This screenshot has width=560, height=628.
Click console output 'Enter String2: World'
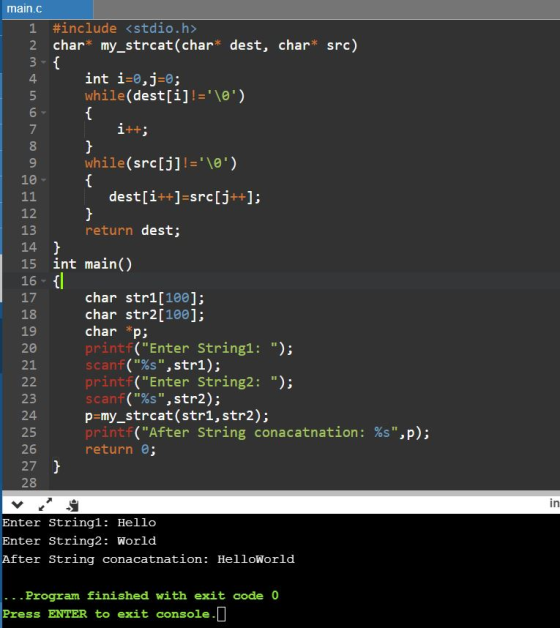(x=79, y=541)
